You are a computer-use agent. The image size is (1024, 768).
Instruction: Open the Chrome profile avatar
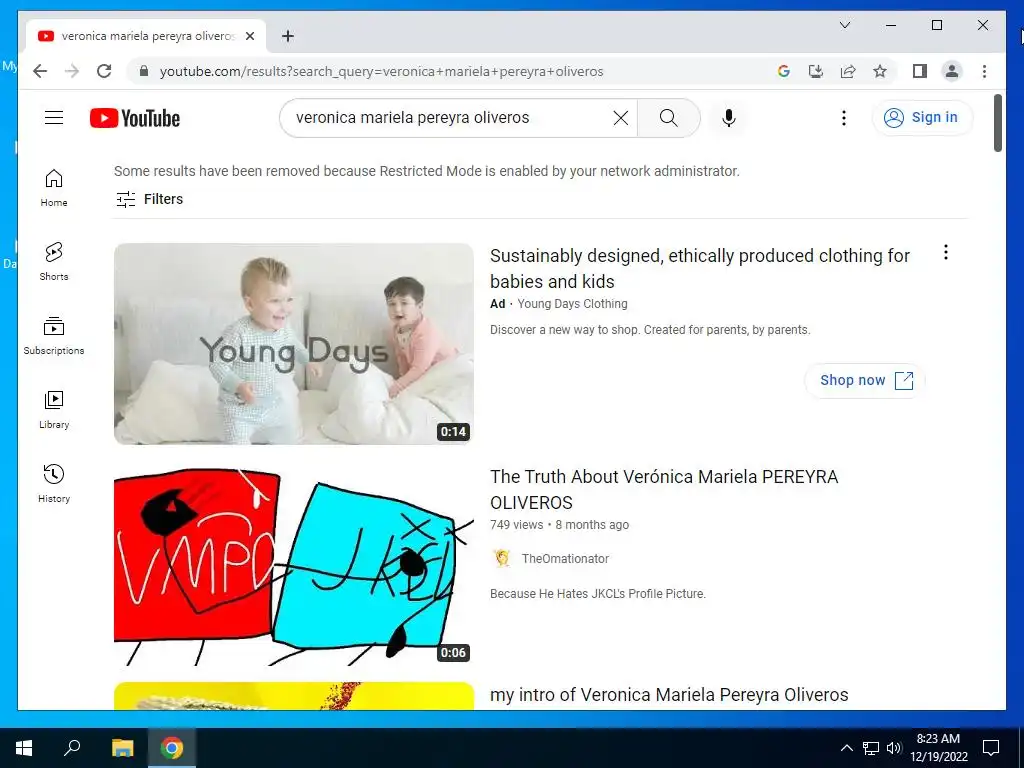click(952, 71)
